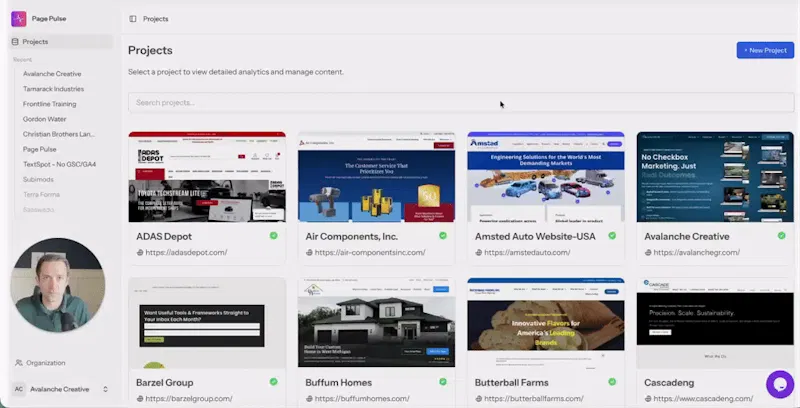The width and height of the screenshot is (800, 408).
Task: Click the globe icon beside avalanchegr.com
Action: (x=648, y=252)
